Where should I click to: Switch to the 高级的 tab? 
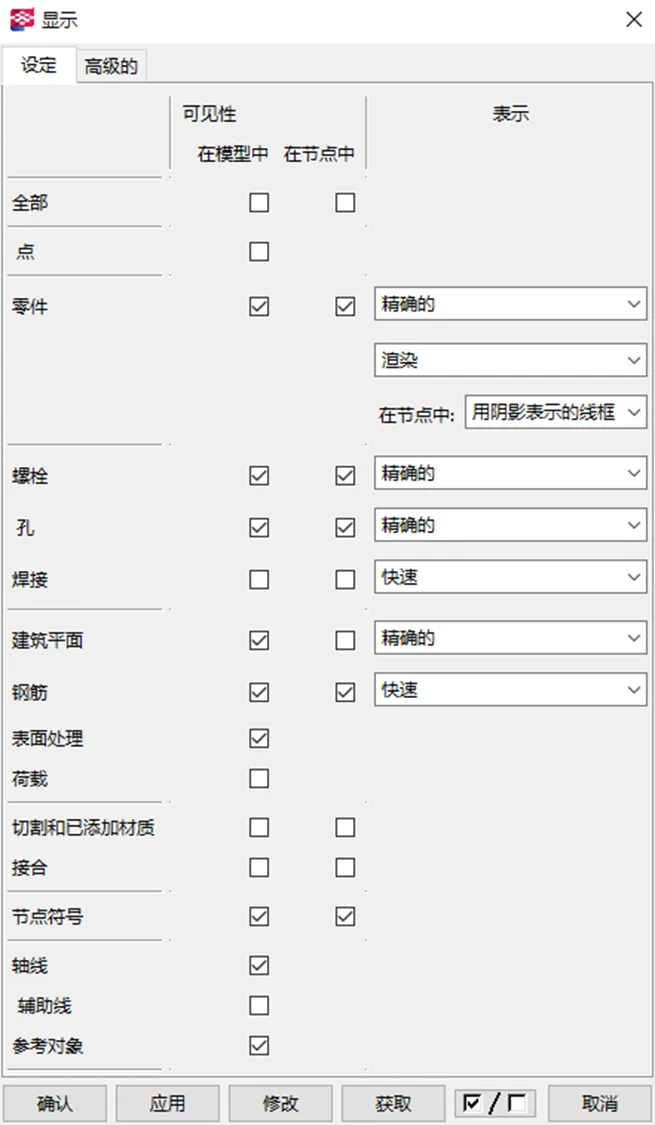[111, 67]
